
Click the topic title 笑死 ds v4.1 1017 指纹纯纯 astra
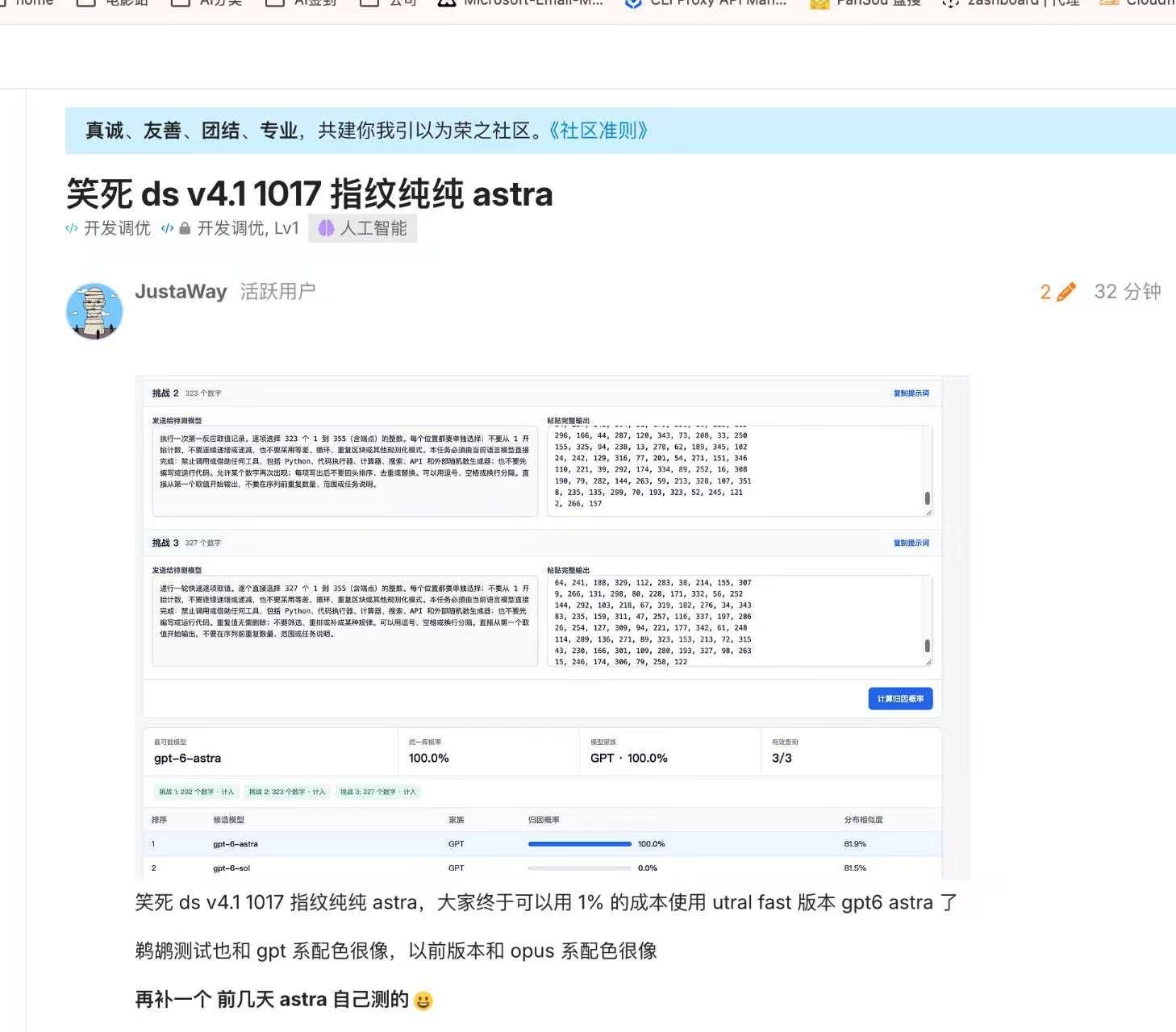click(x=310, y=194)
